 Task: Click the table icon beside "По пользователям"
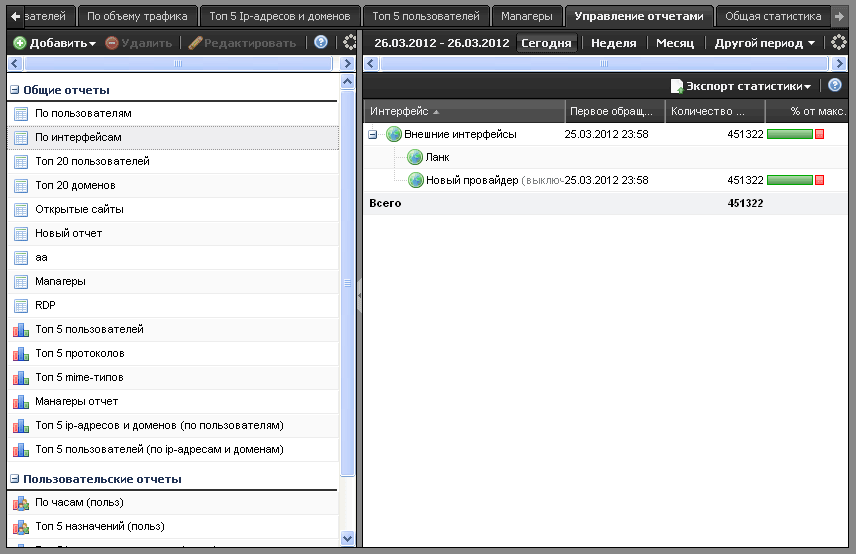pos(20,114)
